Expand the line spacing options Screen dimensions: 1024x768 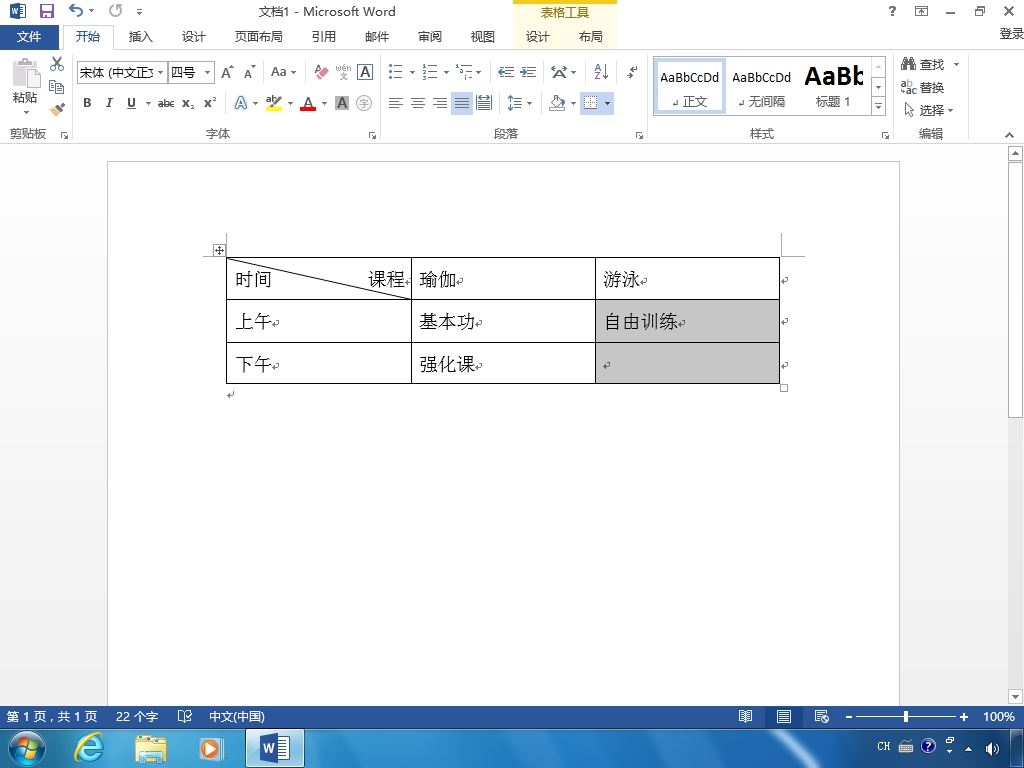pyautogui.click(x=520, y=103)
